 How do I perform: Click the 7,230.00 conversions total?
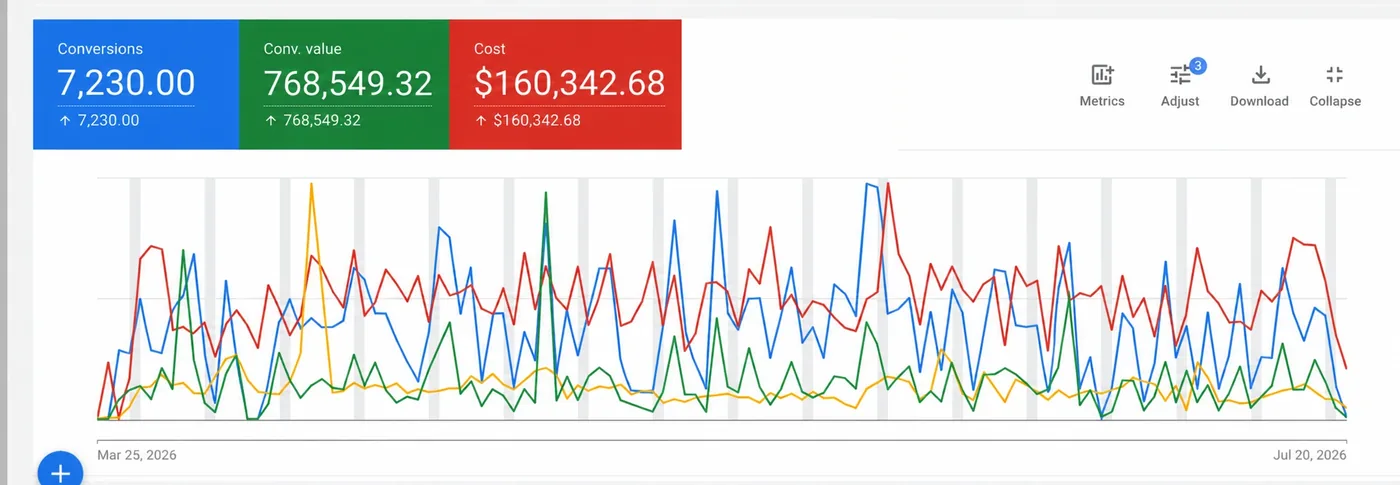[x=126, y=83]
